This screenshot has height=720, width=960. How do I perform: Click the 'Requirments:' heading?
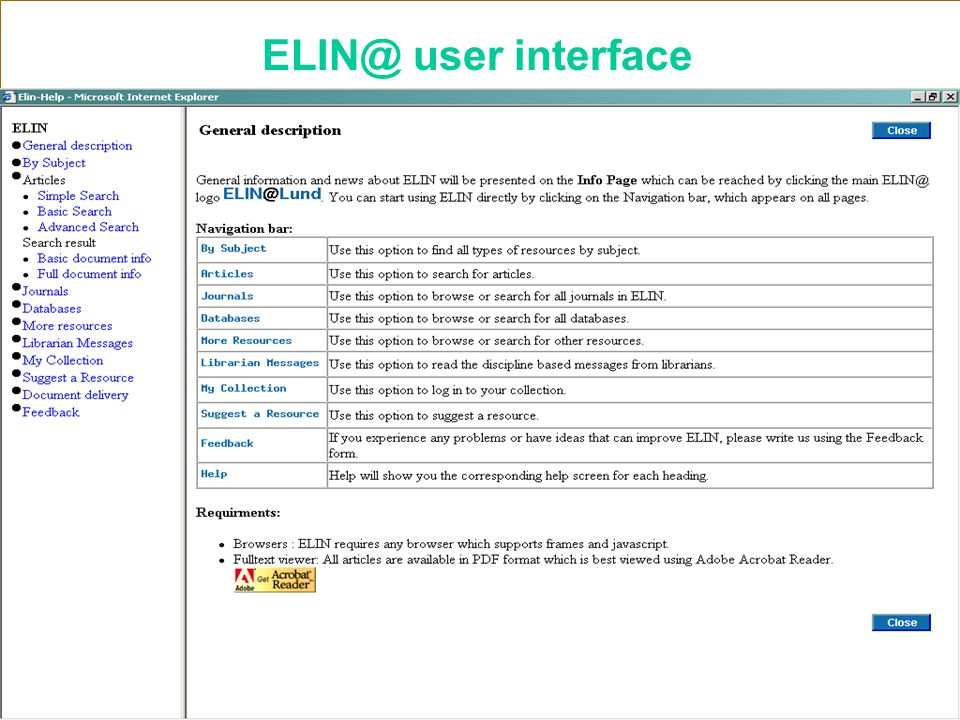click(238, 512)
